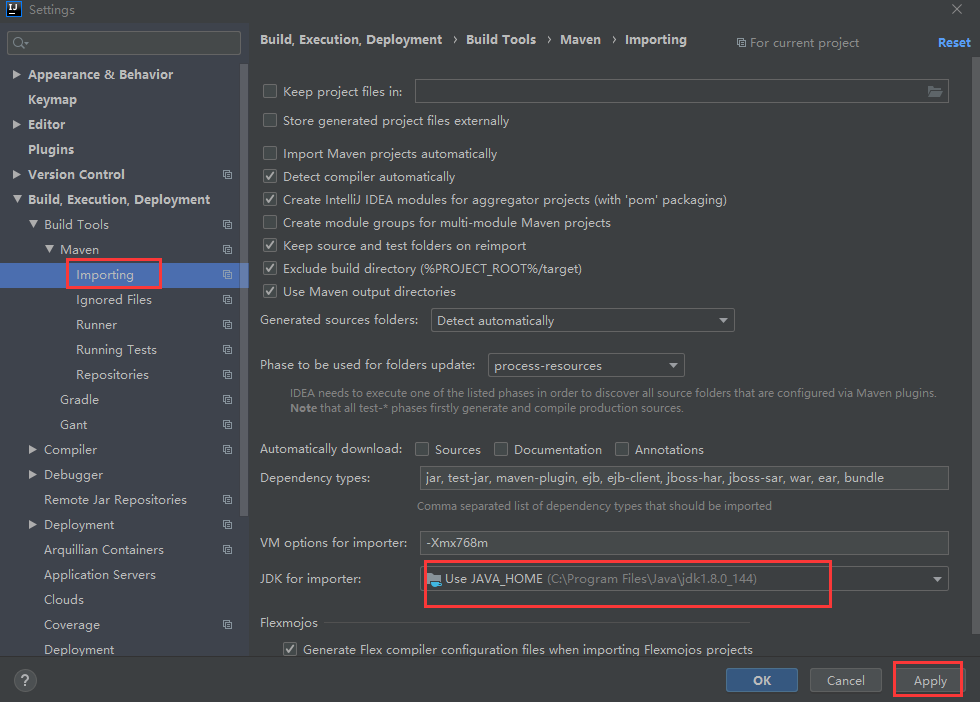Click project-level icon next to Importing
980x702 pixels.
(x=228, y=274)
